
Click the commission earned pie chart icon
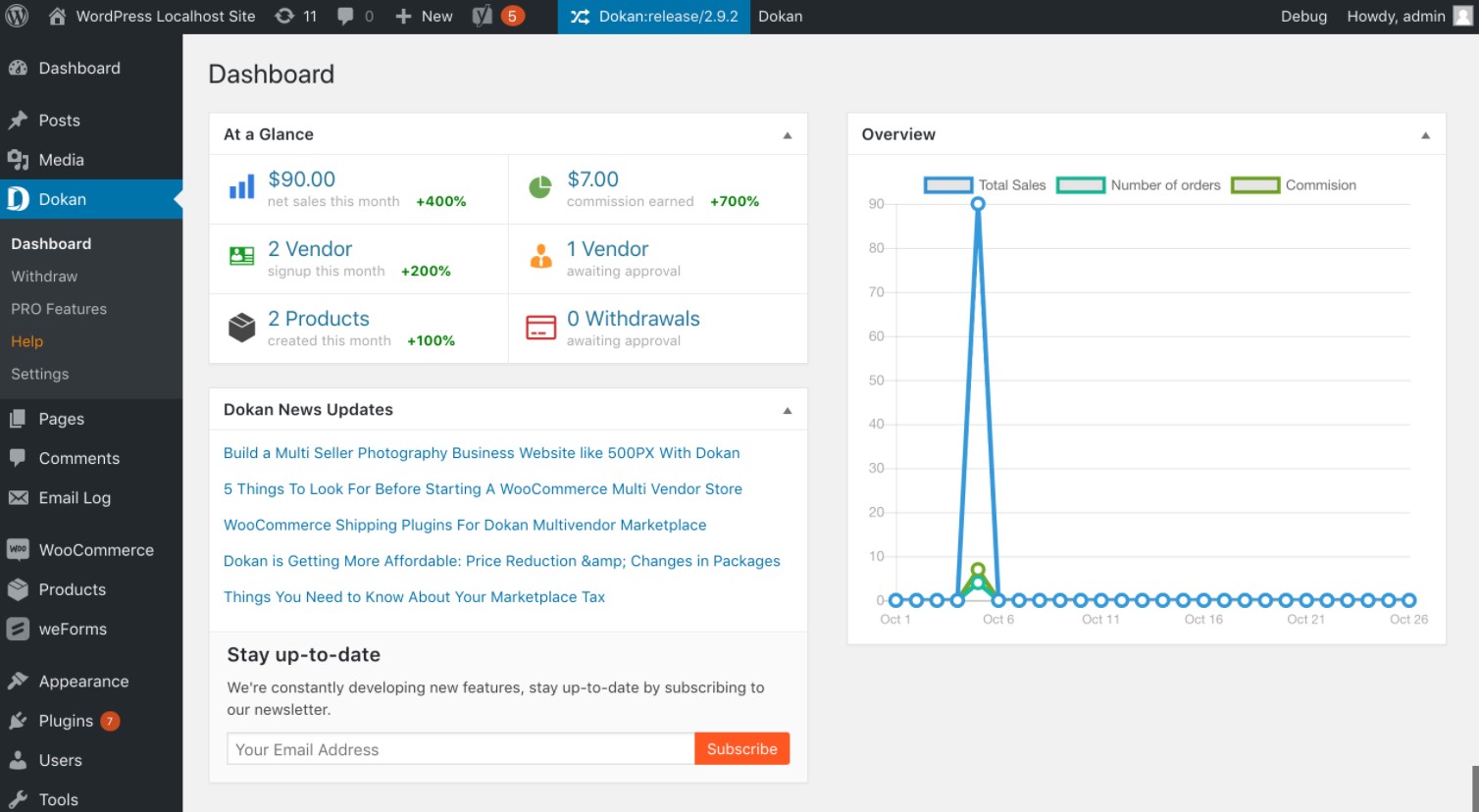(x=540, y=188)
